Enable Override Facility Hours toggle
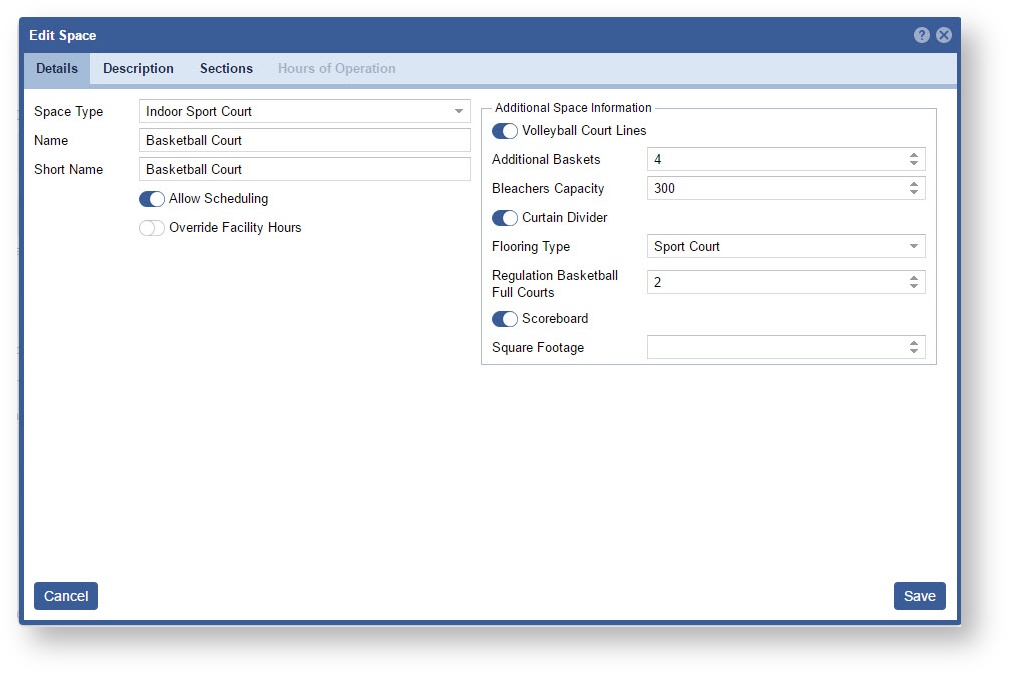This screenshot has width=1009, height=675. pos(152,228)
